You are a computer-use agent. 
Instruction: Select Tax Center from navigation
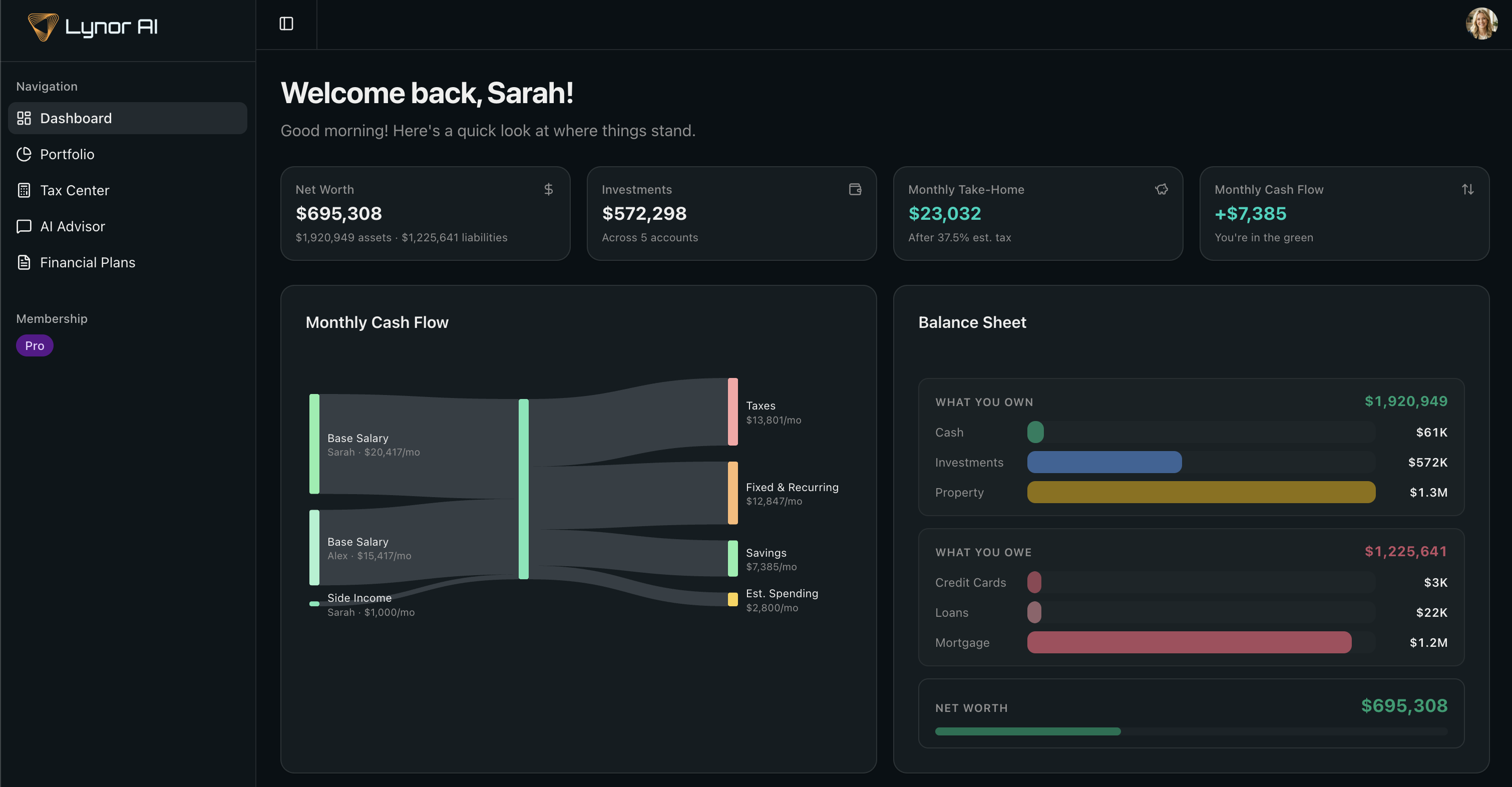tap(75, 190)
